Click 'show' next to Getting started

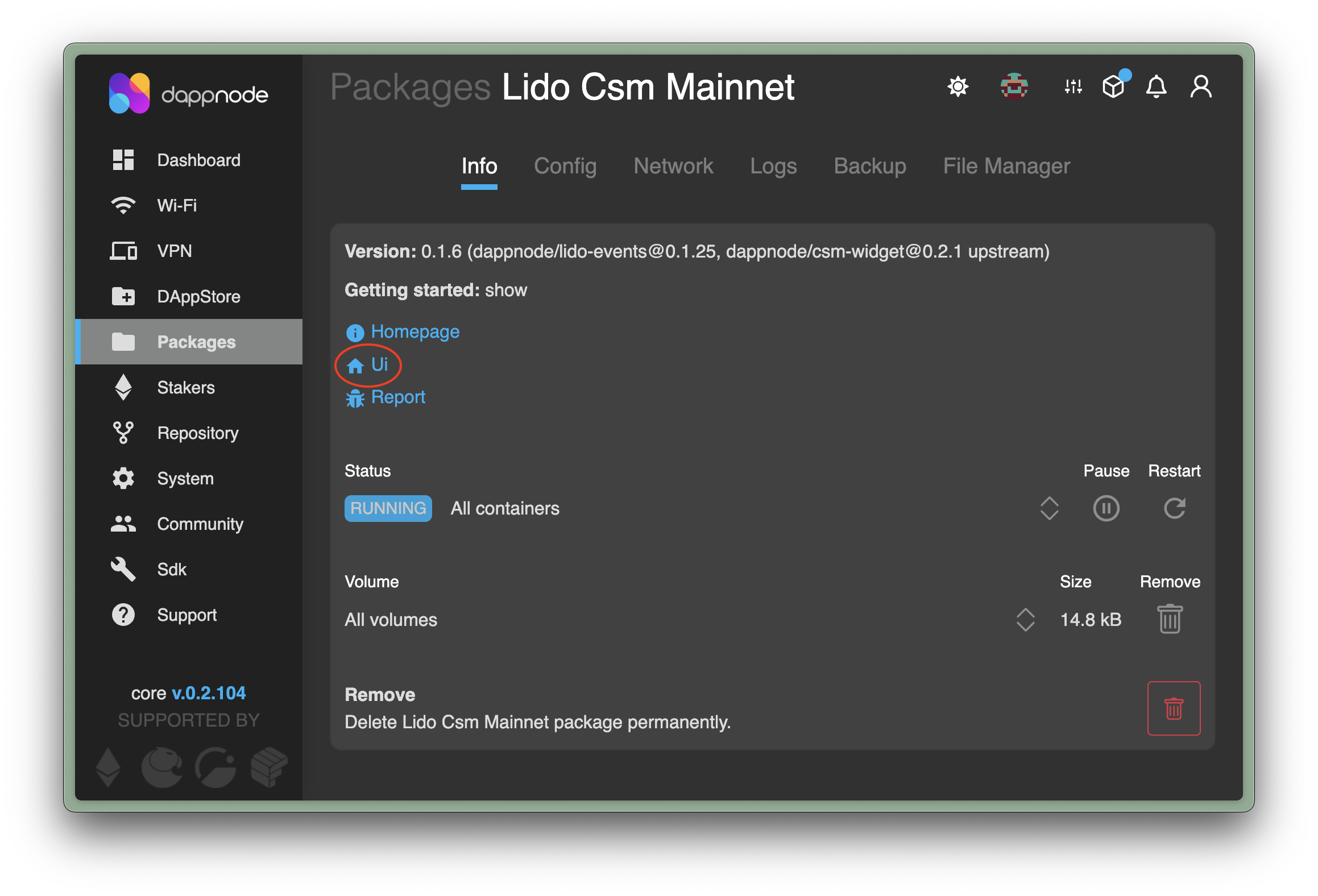coord(506,290)
